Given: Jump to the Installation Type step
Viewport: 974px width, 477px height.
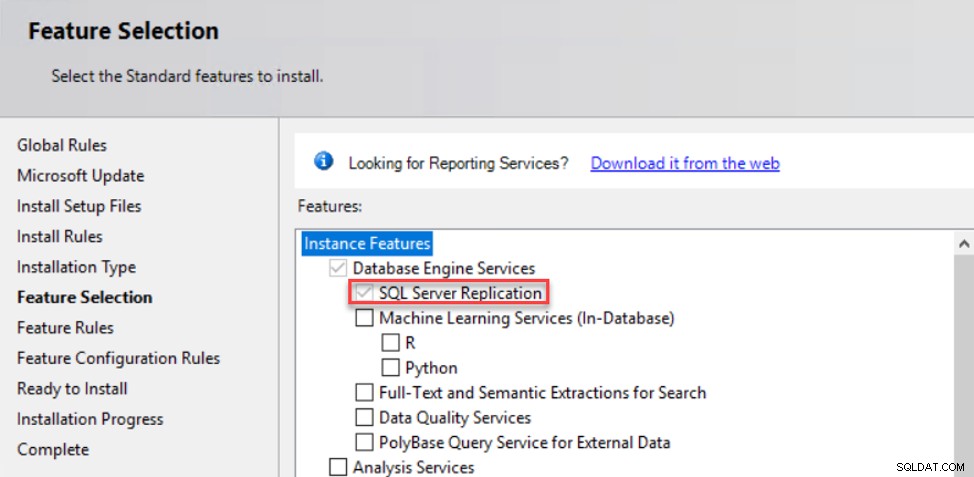Looking at the screenshot, I should click(76, 267).
